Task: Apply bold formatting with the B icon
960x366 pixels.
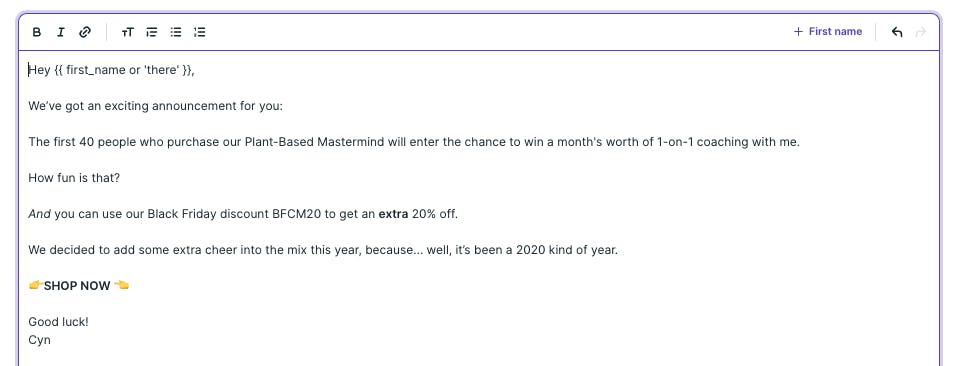Action: [x=37, y=32]
